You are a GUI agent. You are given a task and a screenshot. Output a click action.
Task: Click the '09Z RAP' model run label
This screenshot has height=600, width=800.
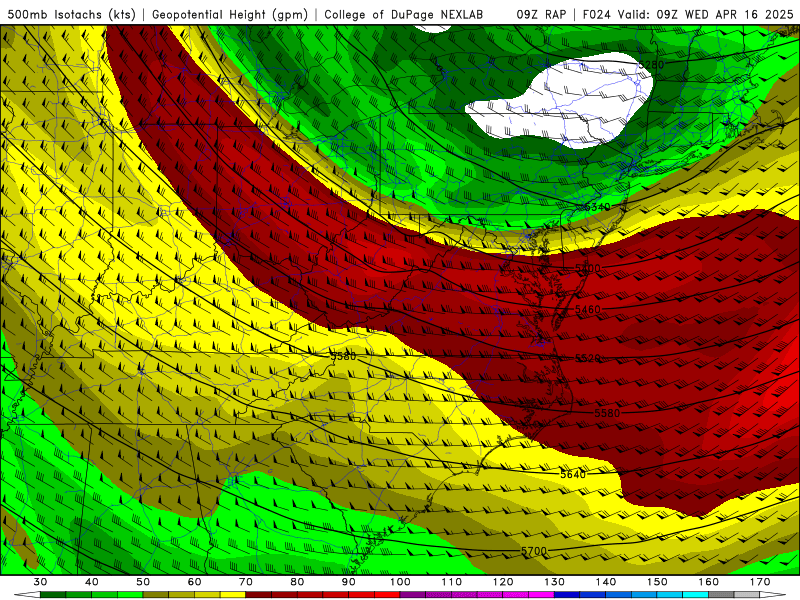(x=541, y=15)
